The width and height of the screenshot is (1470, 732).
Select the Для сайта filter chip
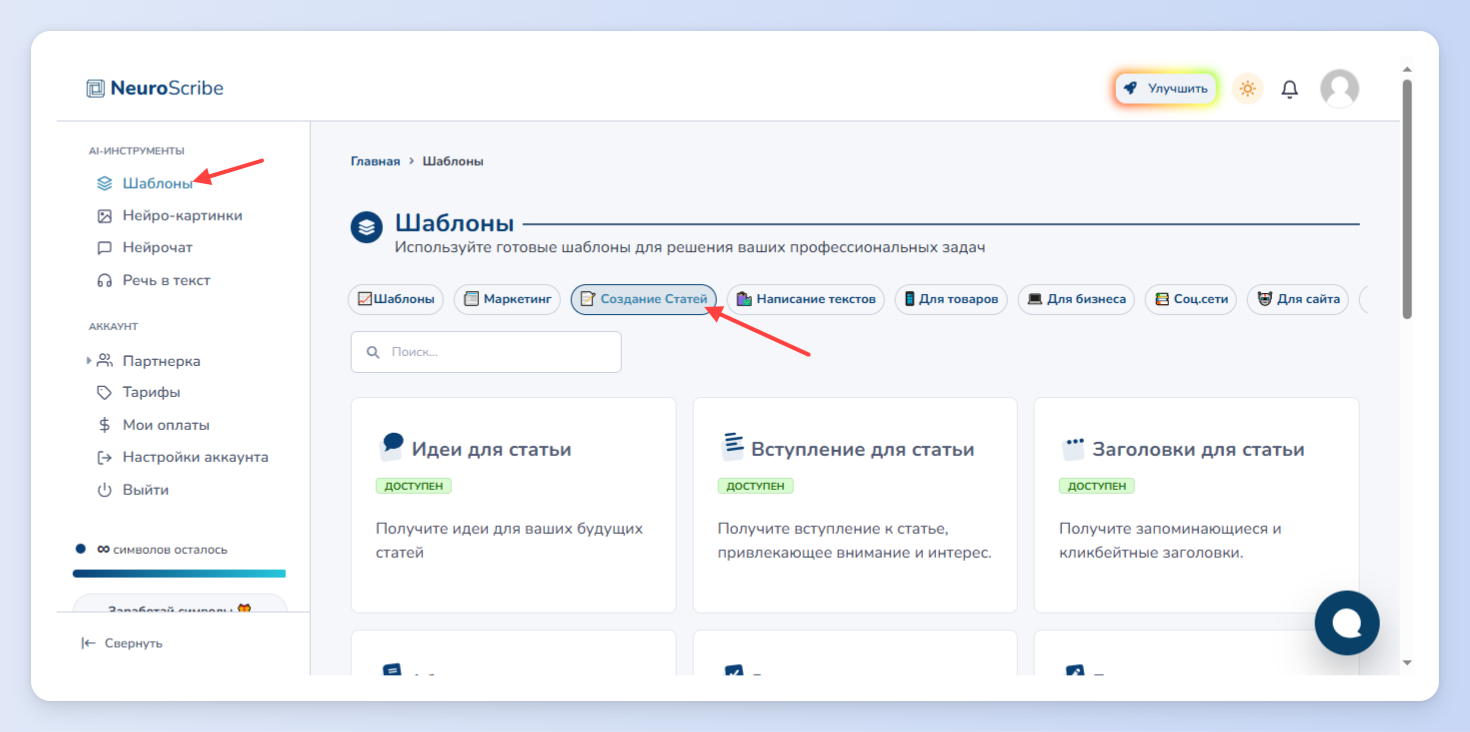1298,299
